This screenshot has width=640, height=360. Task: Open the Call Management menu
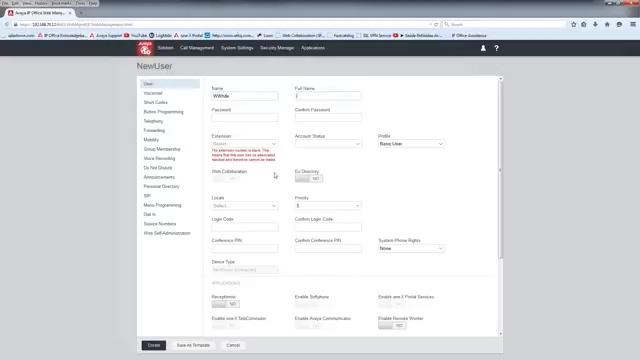[x=197, y=48]
